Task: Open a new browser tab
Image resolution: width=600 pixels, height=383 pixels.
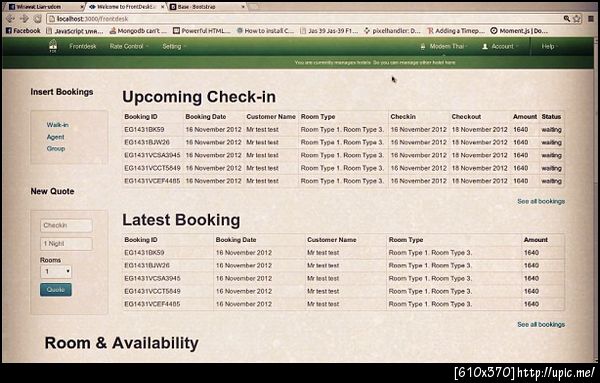Action: coord(254,7)
